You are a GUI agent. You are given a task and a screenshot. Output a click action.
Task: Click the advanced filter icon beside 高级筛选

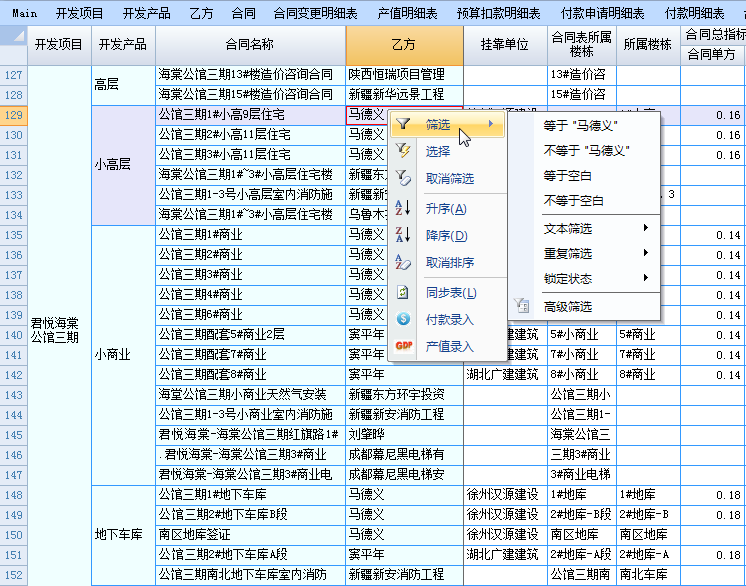point(522,306)
